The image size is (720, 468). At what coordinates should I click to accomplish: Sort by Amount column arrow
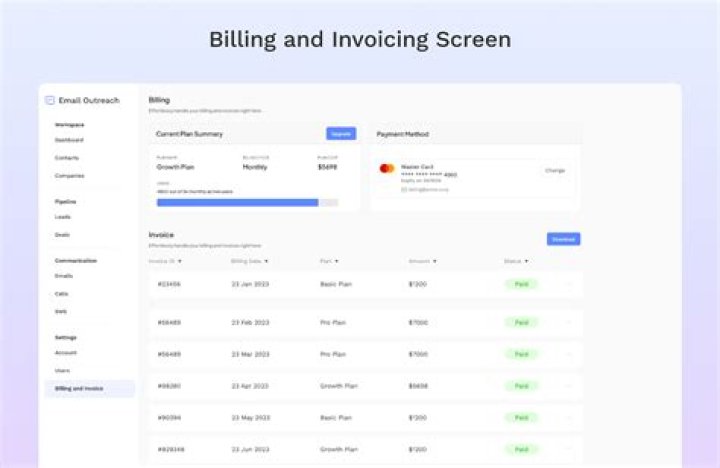[x=436, y=261]
